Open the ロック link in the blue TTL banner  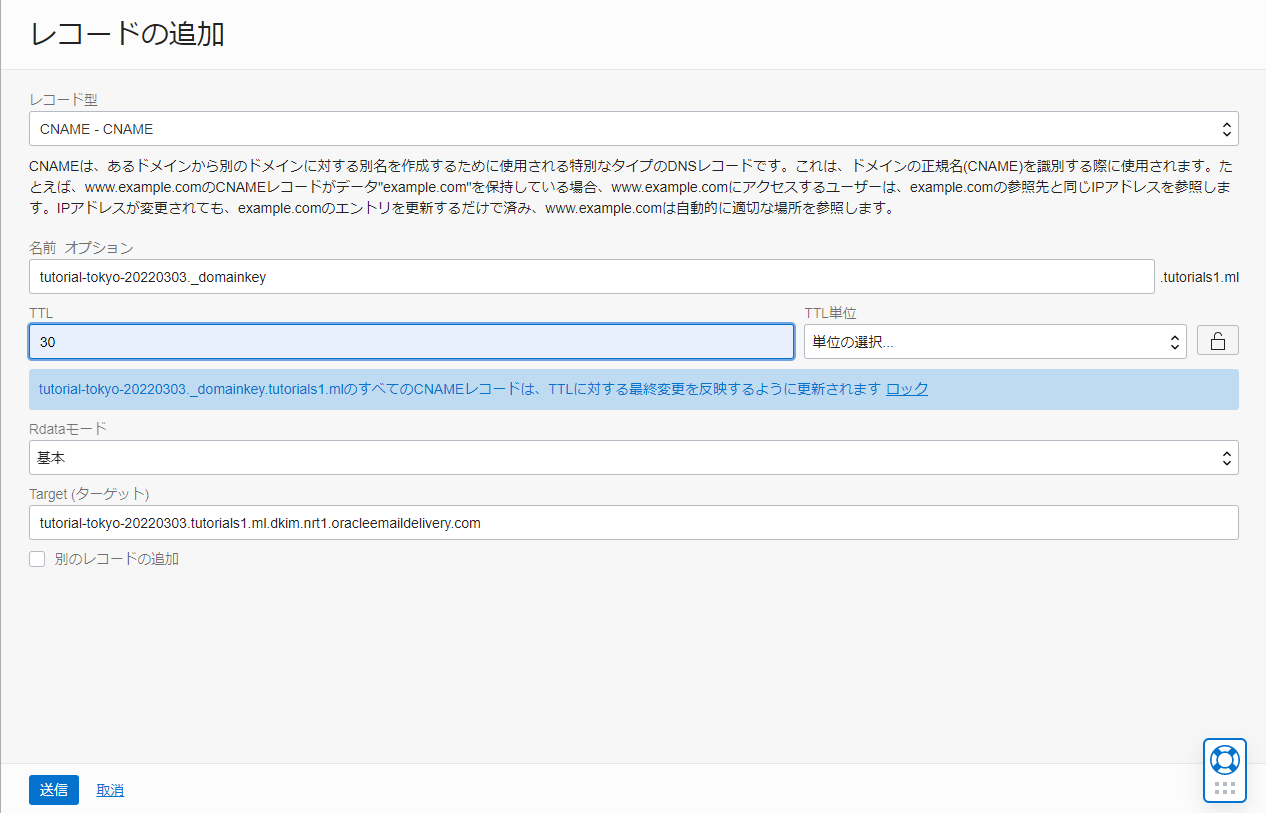[905, 389]
